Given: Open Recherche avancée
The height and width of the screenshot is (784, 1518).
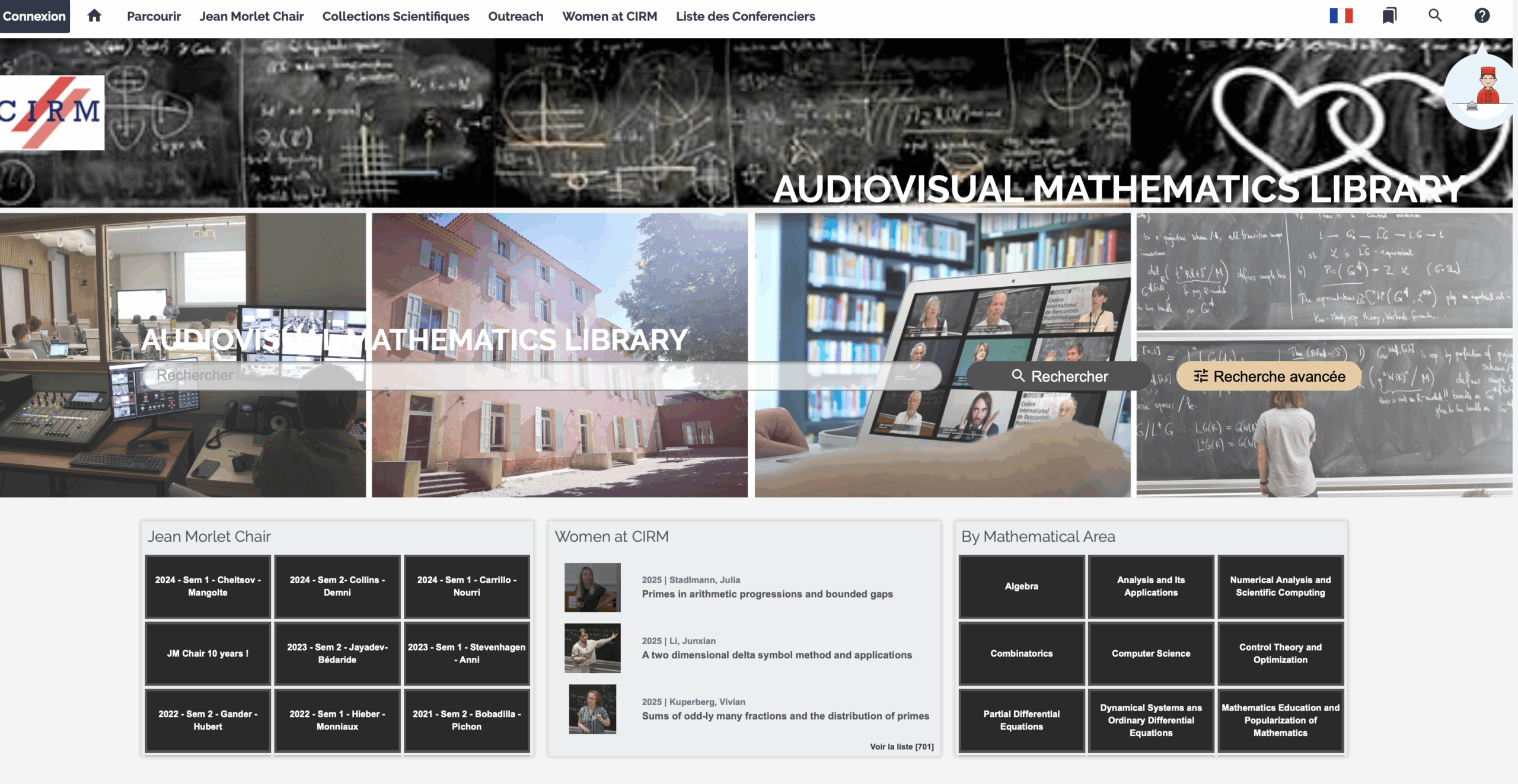Looking at the screenshot, I should 1269,376.
